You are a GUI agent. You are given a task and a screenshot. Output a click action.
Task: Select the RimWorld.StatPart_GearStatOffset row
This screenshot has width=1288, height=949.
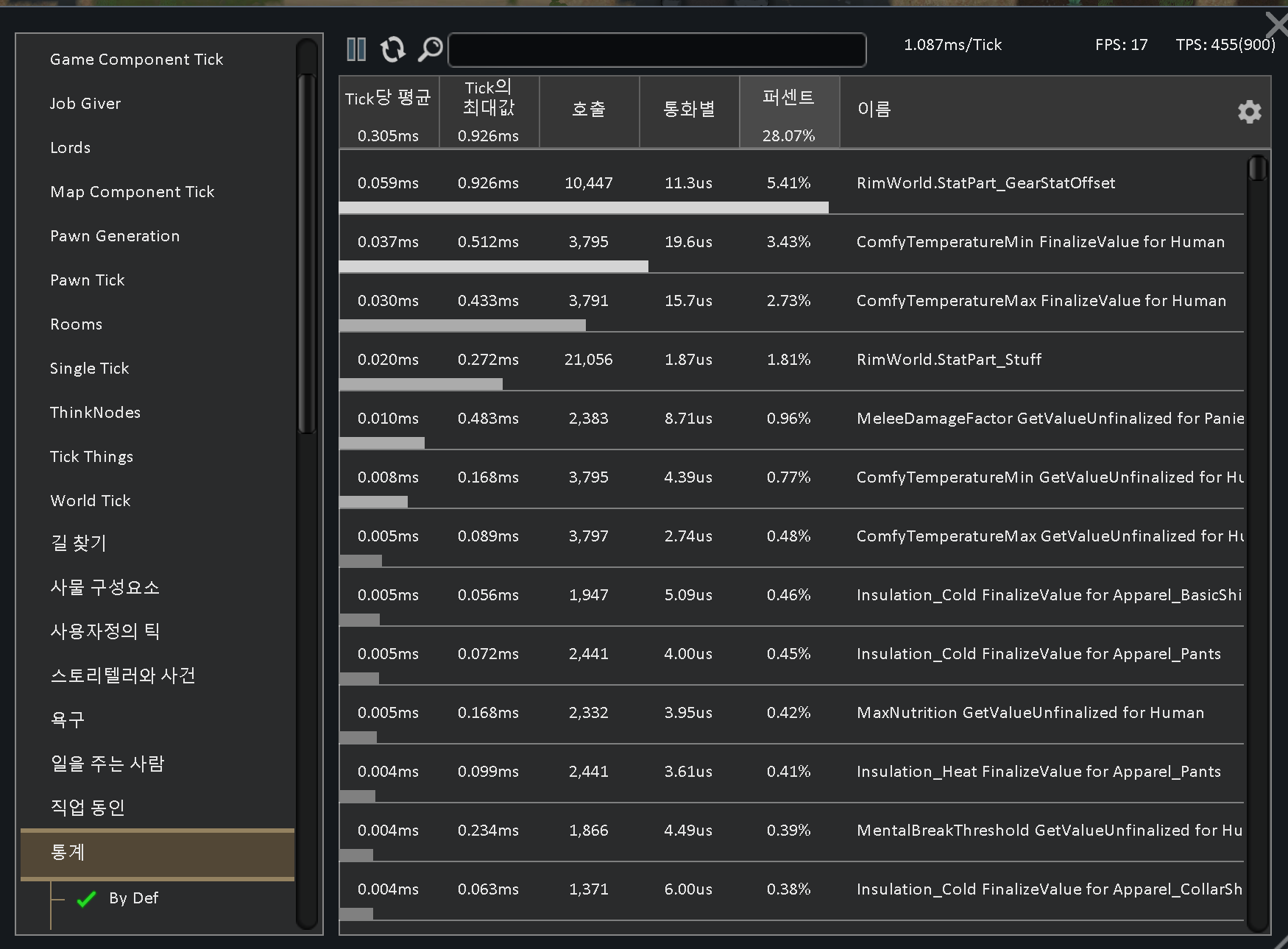point(791,183)
